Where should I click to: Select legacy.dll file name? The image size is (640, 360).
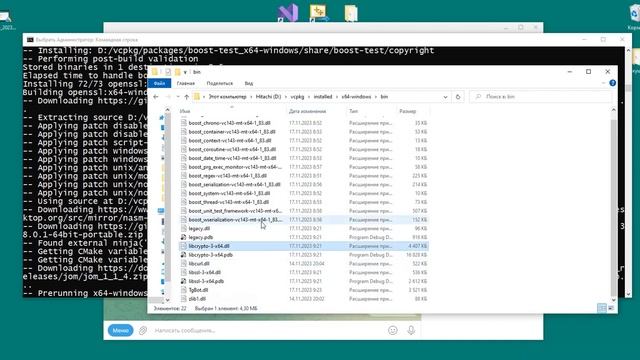click(199, 229)
